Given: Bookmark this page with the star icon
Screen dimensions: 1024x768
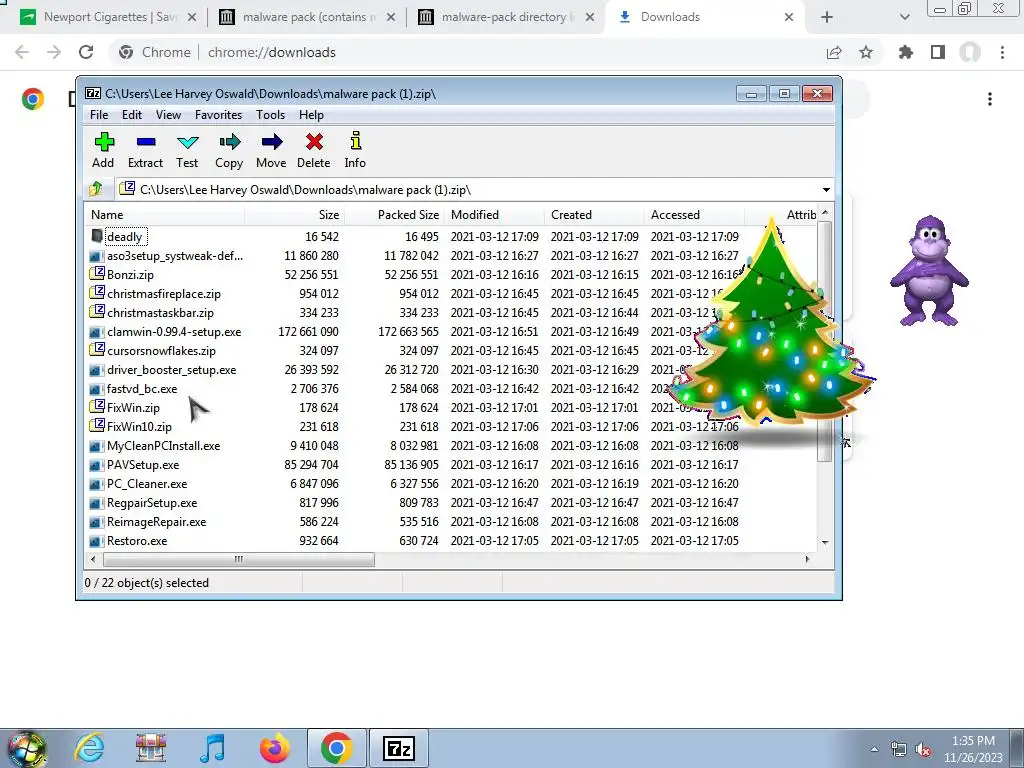Looking at the screenshot, I should pos(866,52).
